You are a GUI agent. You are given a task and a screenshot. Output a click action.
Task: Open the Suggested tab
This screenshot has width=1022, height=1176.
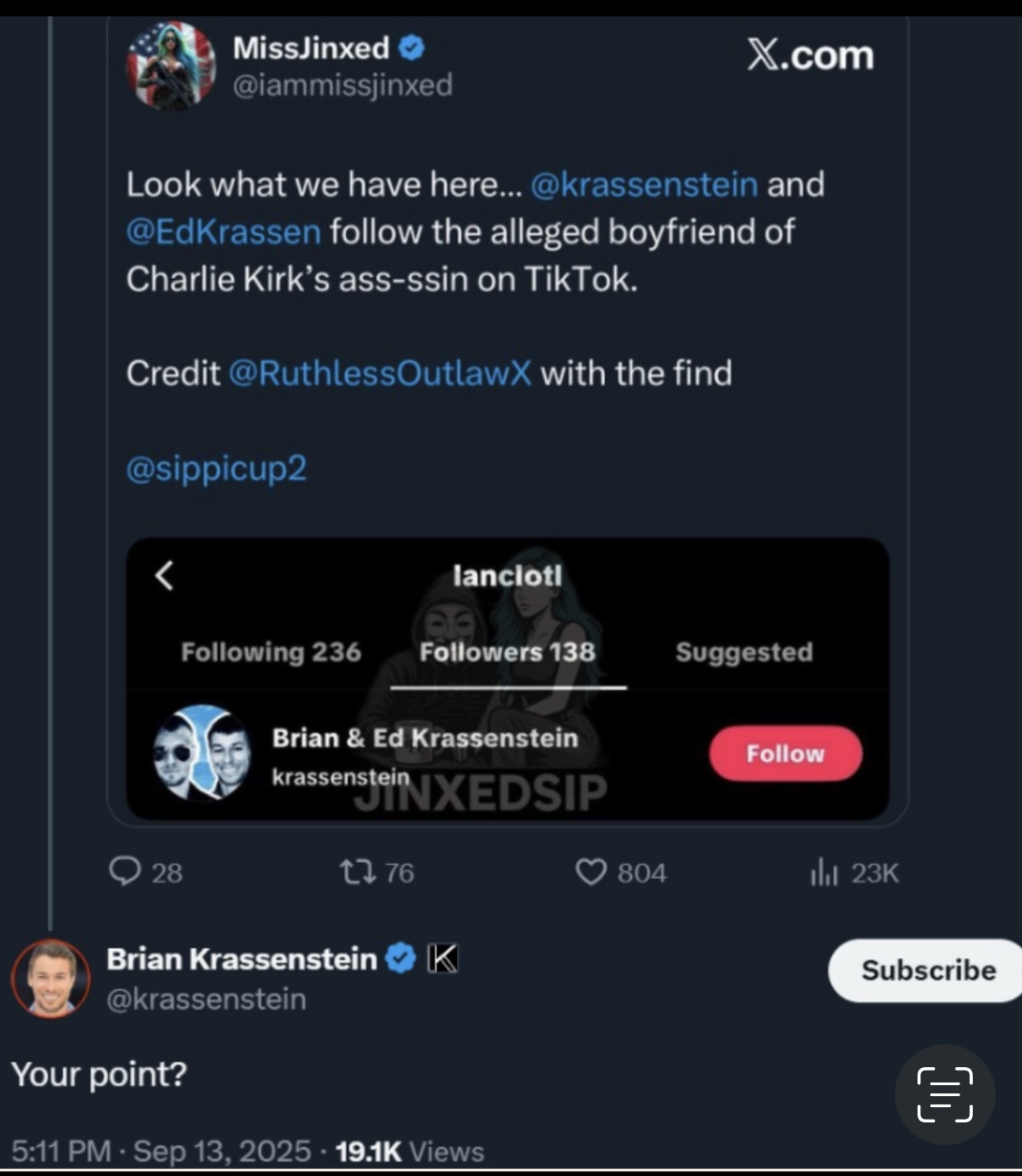click(744, 652)
